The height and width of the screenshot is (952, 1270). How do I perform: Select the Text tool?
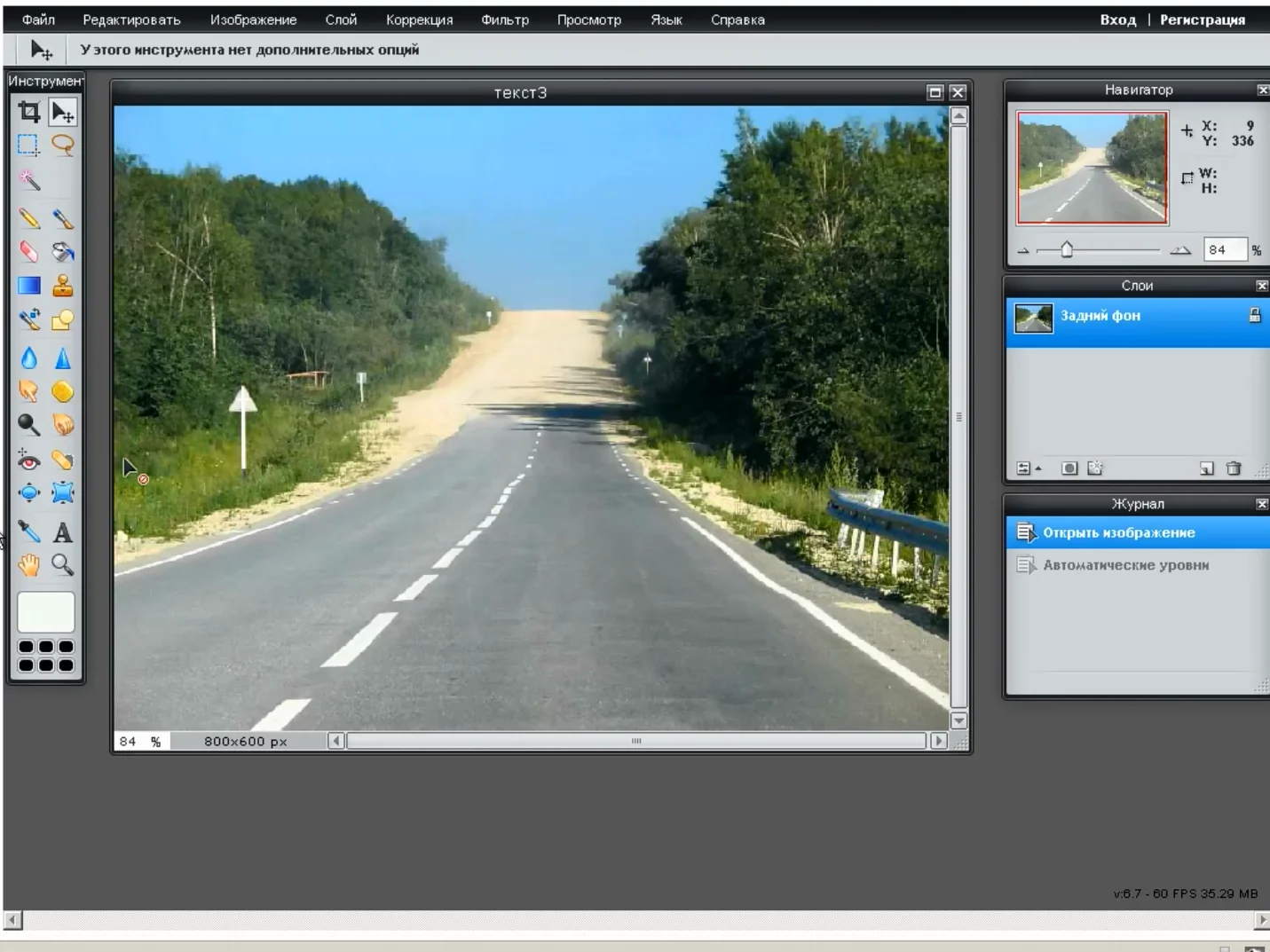(62, 532)
